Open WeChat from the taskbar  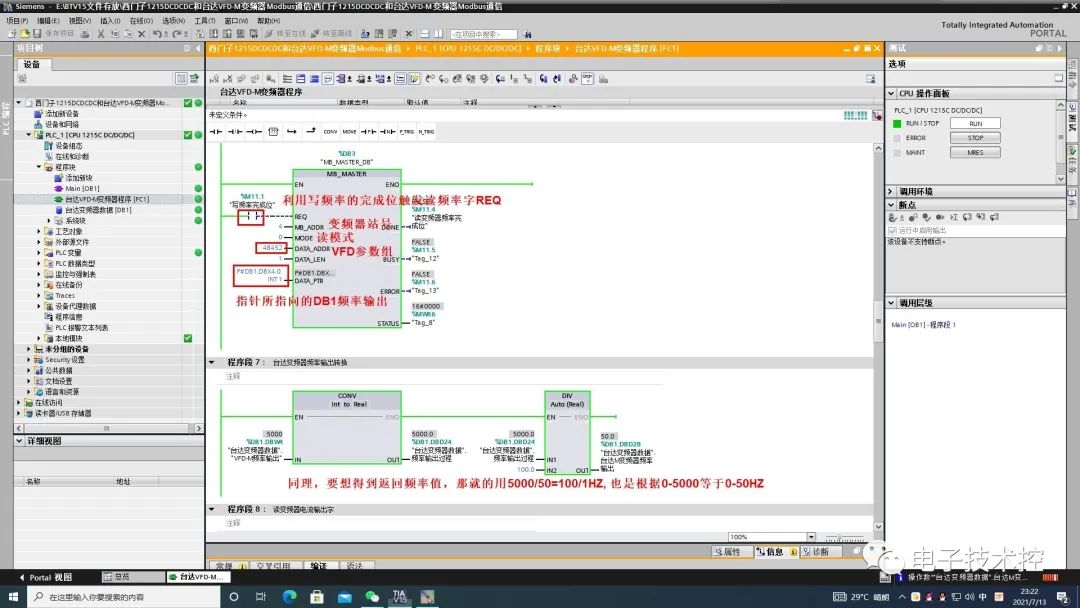[x=372, y=597]
